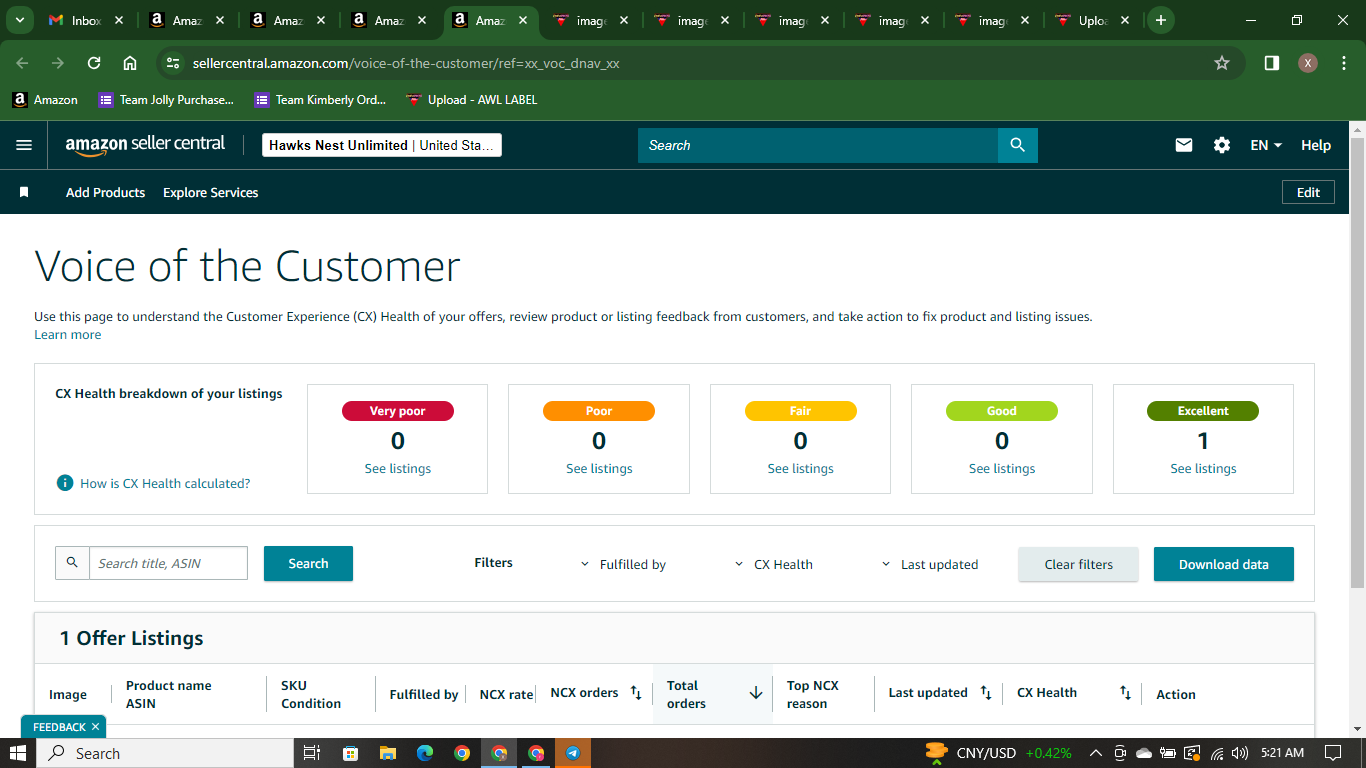The height and width of the screenshot is (768, 1366).
Task: Click Download data button
Action: click(x=1223, y=564)
